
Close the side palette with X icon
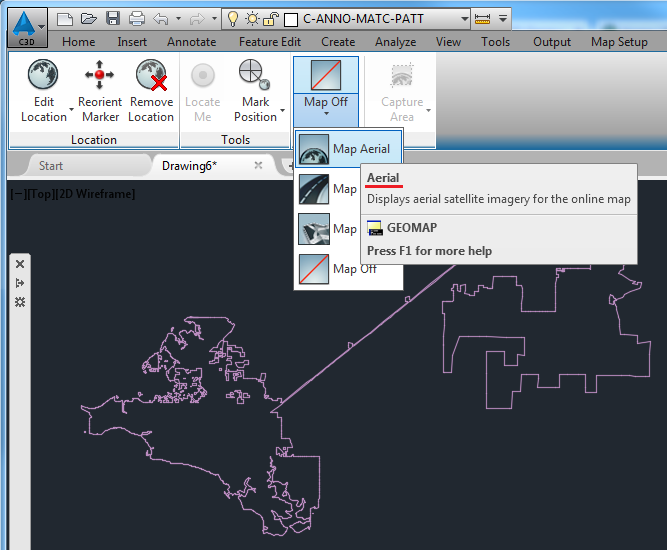click(x=20, y=264)
